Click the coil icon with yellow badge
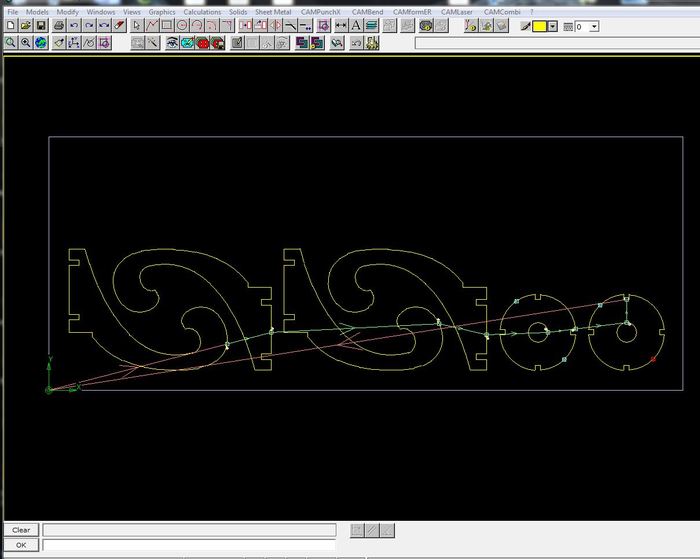Image resolution: width=700 pixels, height=559 pixels. pos(426,26)
